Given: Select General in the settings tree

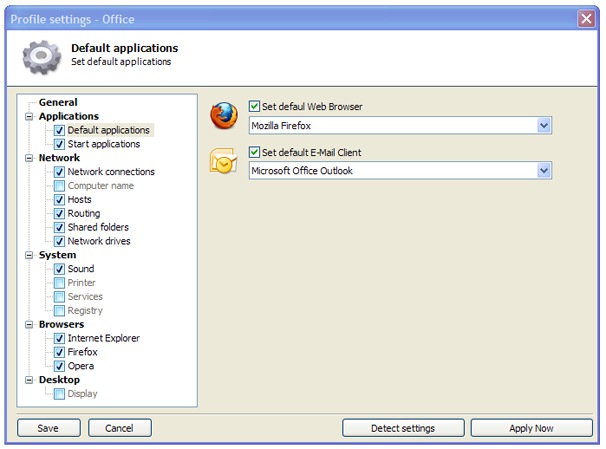Looking at the screenshot, I should pyautogui.click(x=58, y=102).
